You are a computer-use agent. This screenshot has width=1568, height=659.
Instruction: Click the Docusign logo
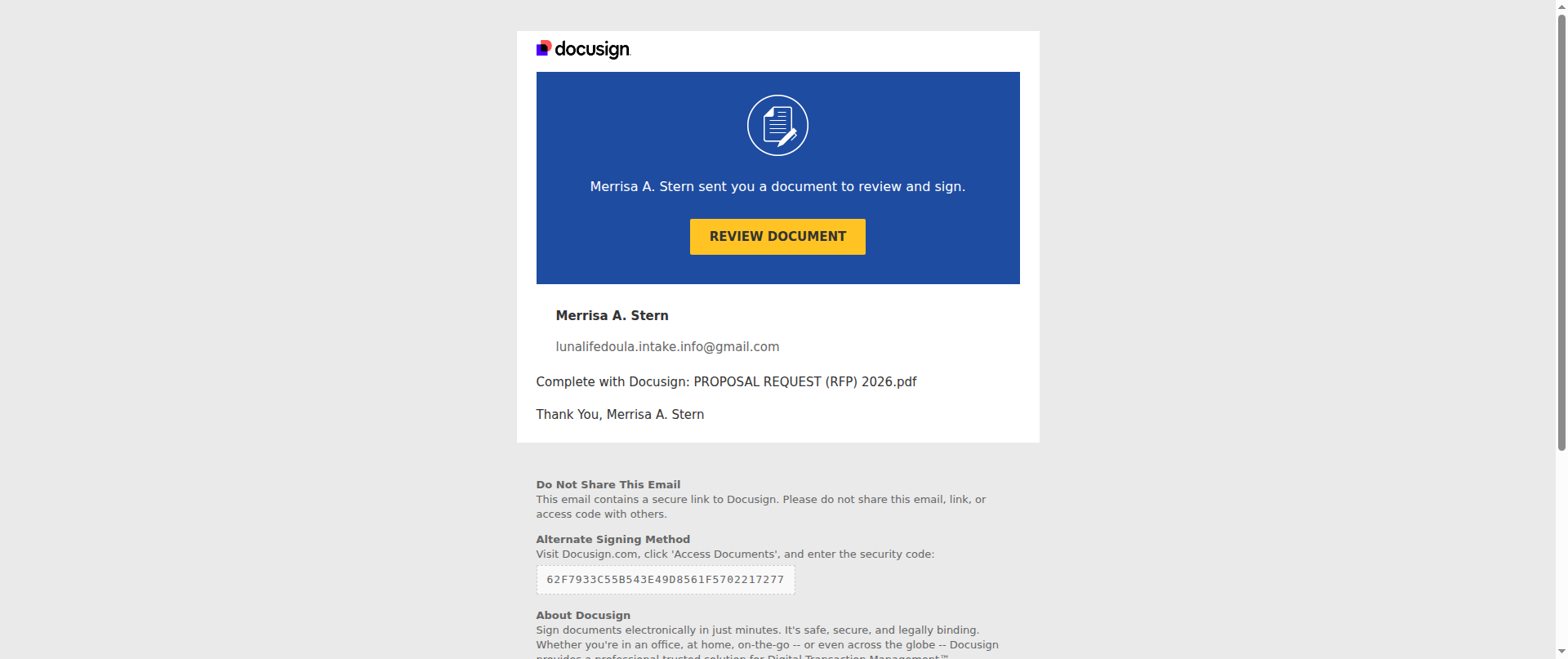(583, 50)
